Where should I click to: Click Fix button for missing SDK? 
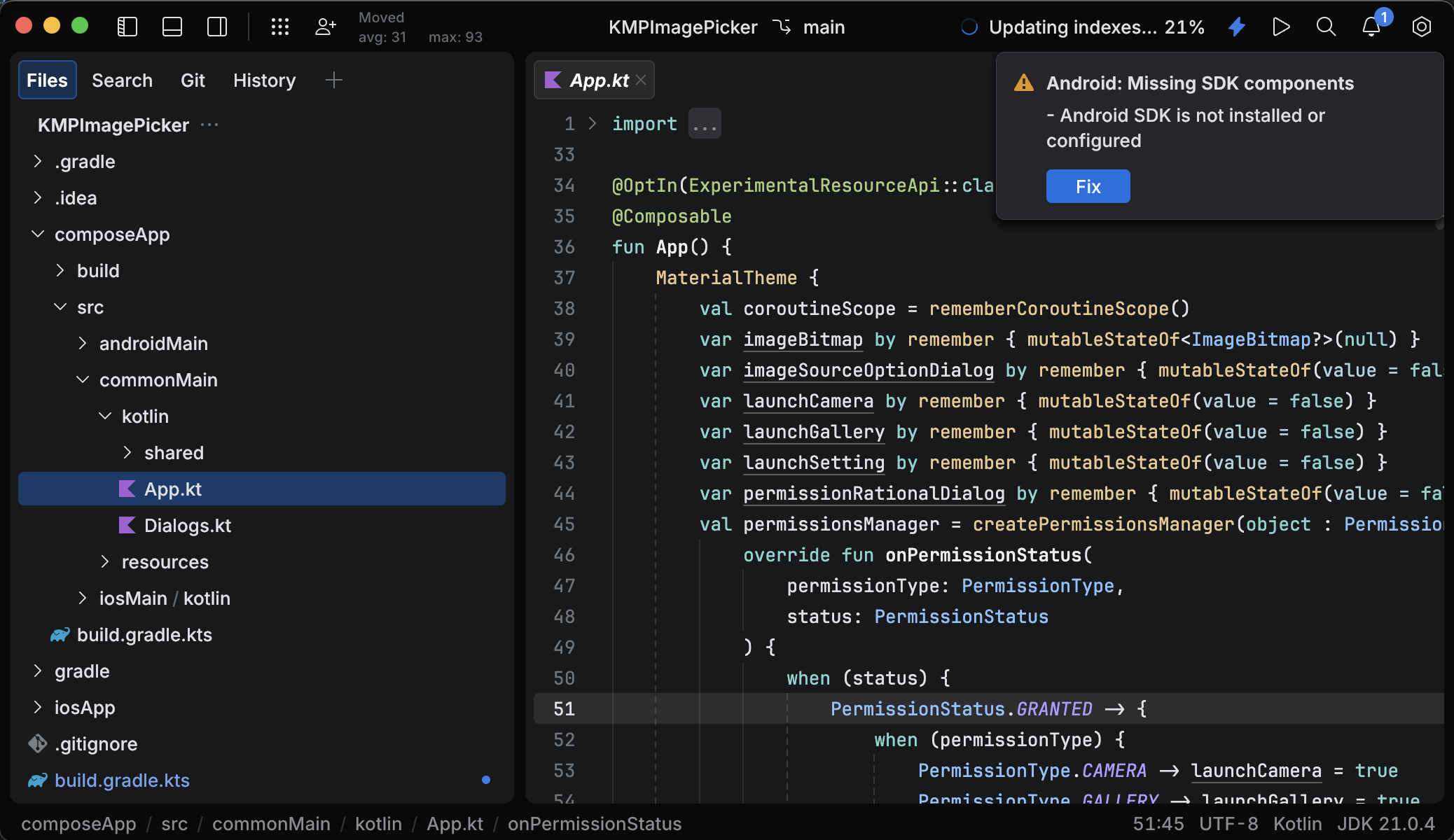coord(1088,186)
